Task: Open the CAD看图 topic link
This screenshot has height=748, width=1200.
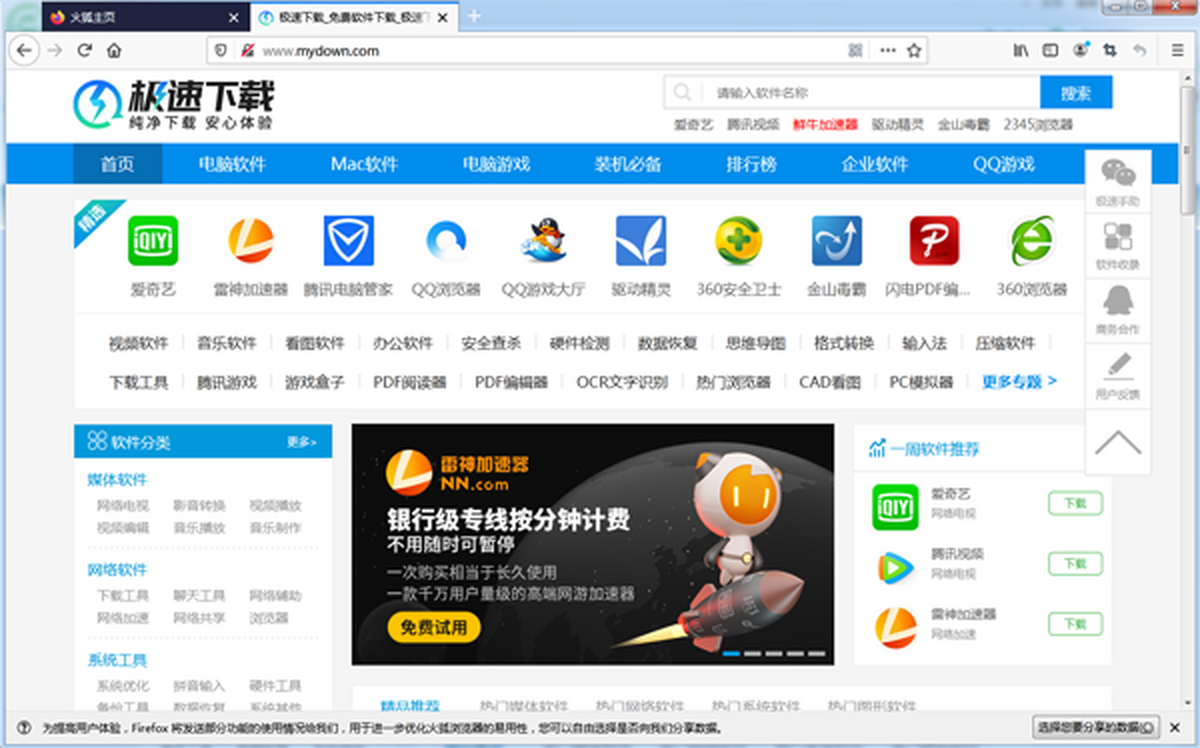Action: point(830,381)
